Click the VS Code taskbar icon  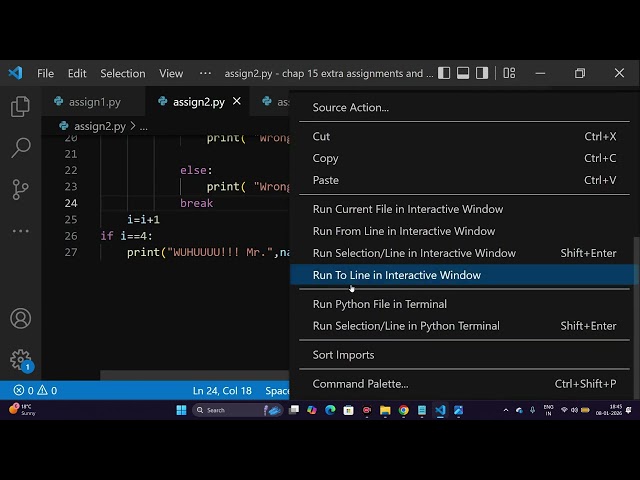[440, 410]
